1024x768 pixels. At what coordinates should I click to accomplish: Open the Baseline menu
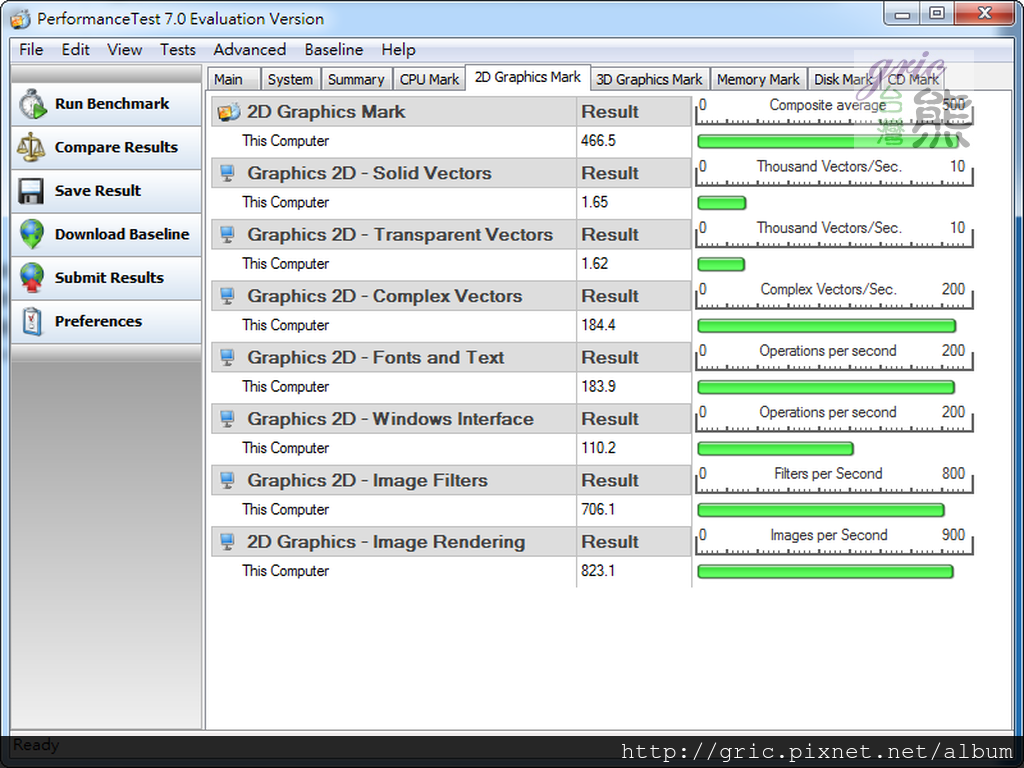pyautogui.click(x=334, y=50)
